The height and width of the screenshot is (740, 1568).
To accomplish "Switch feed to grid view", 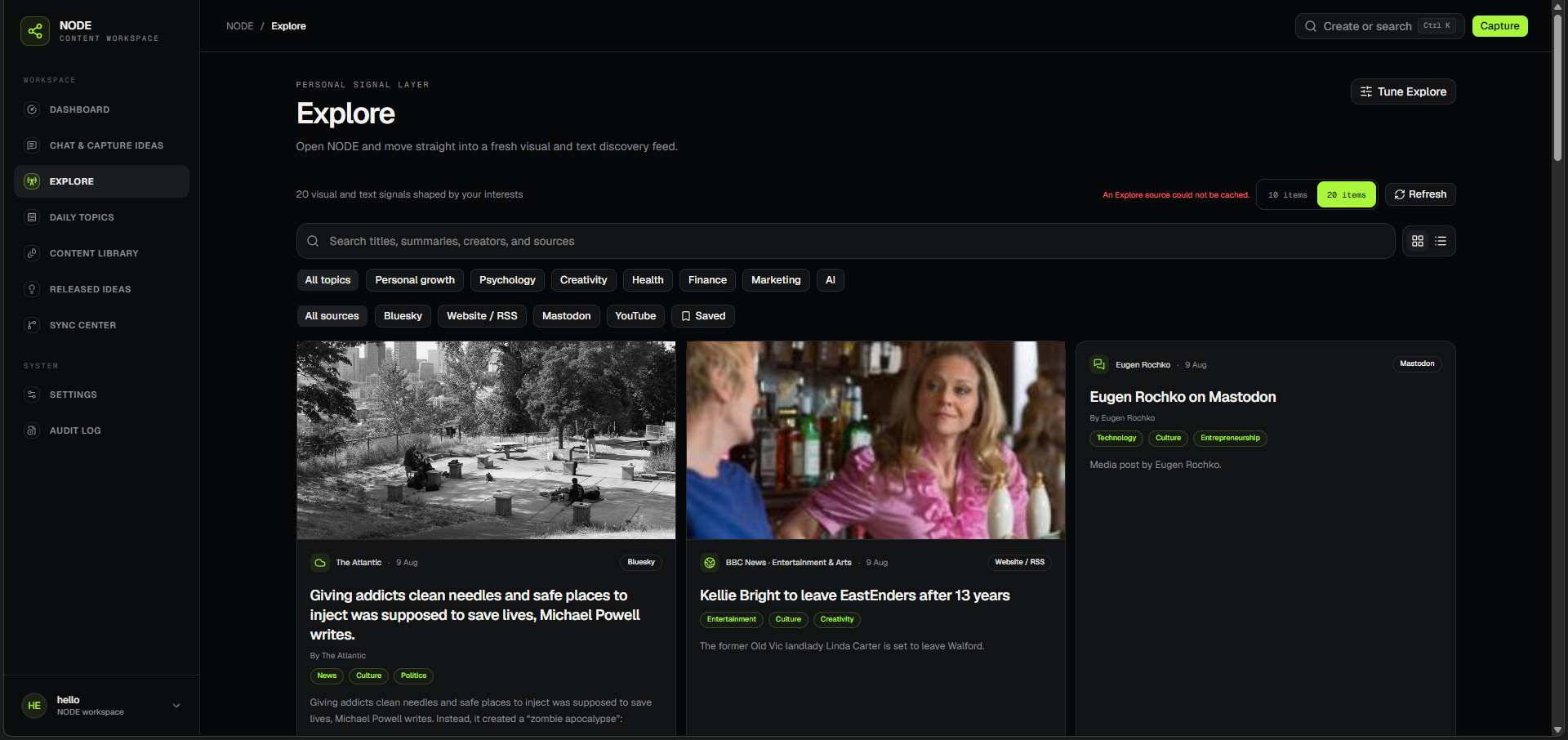I will pos(1418,241).
